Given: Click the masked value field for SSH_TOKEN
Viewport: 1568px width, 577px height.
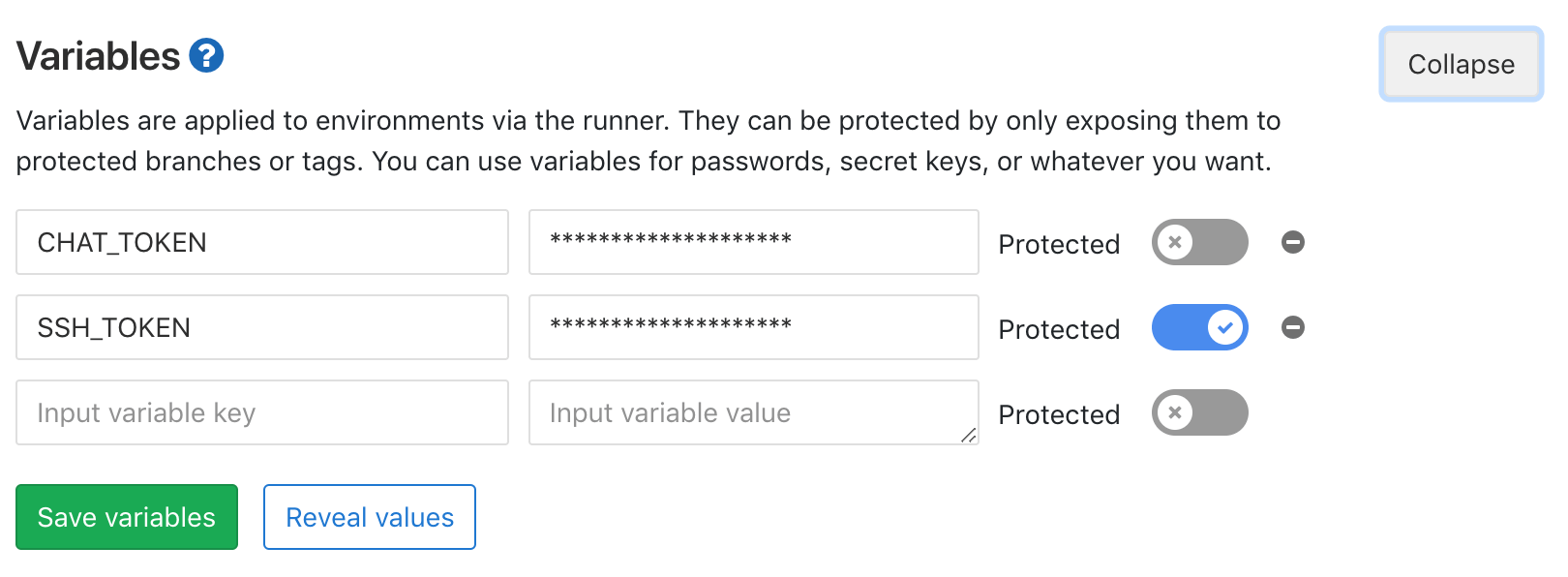Looking at the screenshot, I should pos(753,327).
